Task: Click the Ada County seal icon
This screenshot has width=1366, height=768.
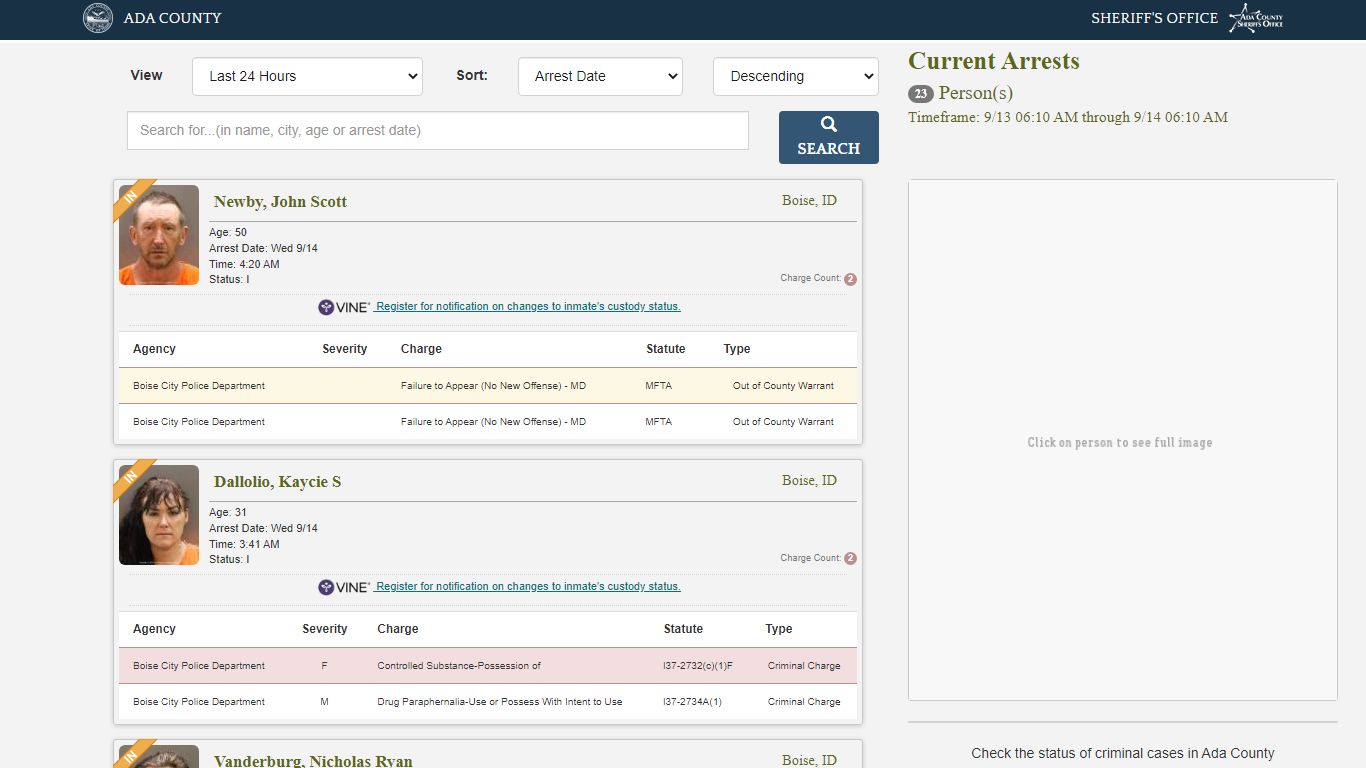Action: 98,18
